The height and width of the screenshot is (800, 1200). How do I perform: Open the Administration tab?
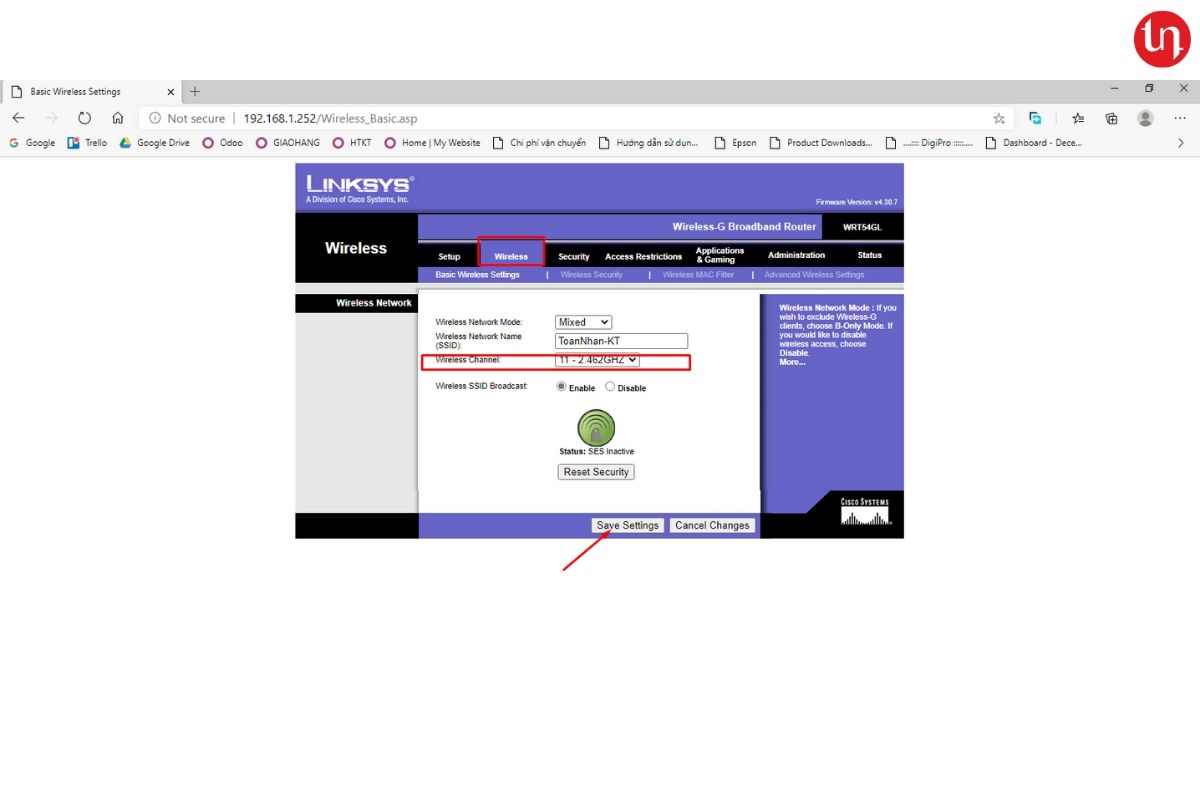point(797,255)
